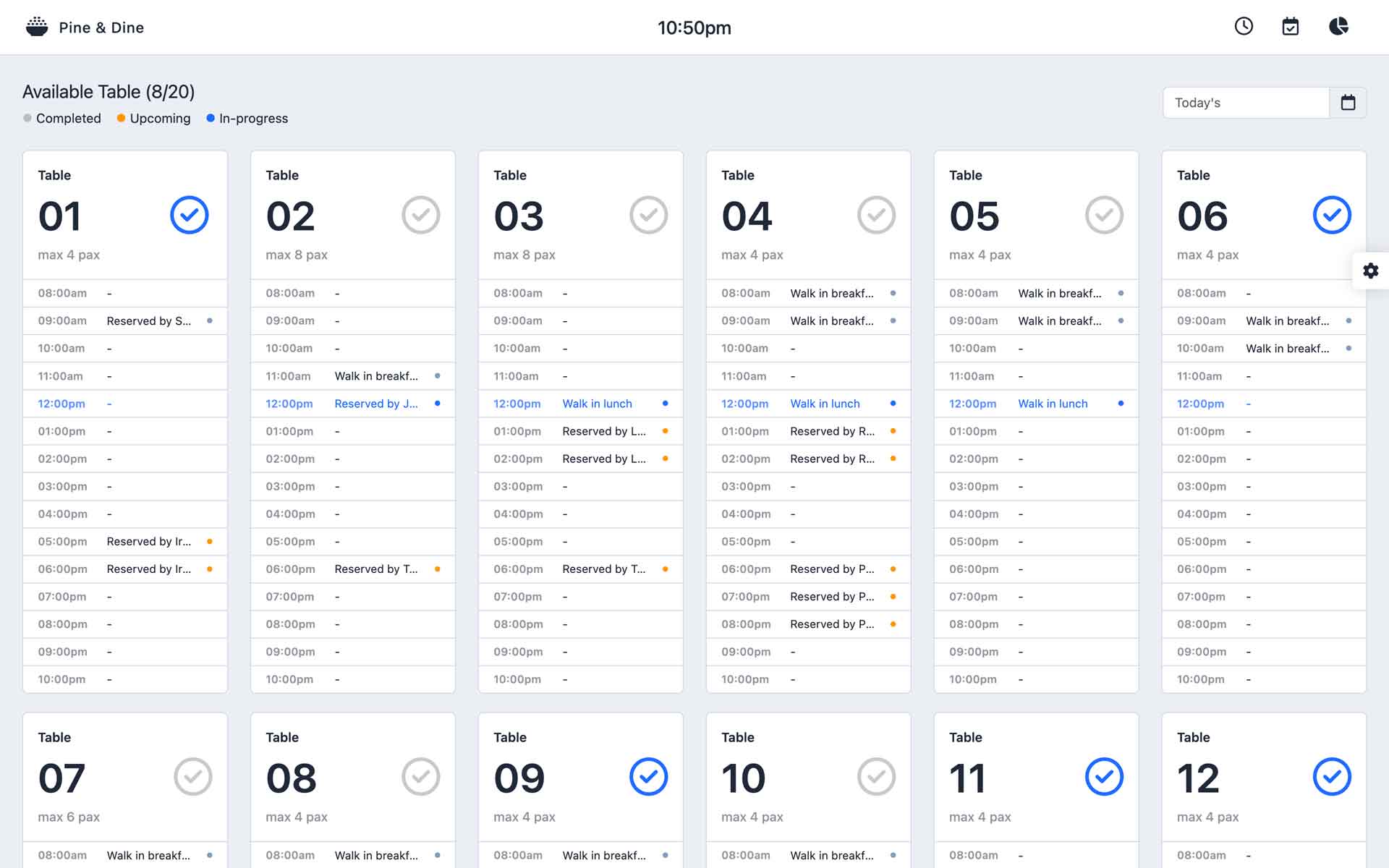Screen dimensions: 1389x868
Task: Click the Pine & Dine bowl logo
Action: point(37,27)
